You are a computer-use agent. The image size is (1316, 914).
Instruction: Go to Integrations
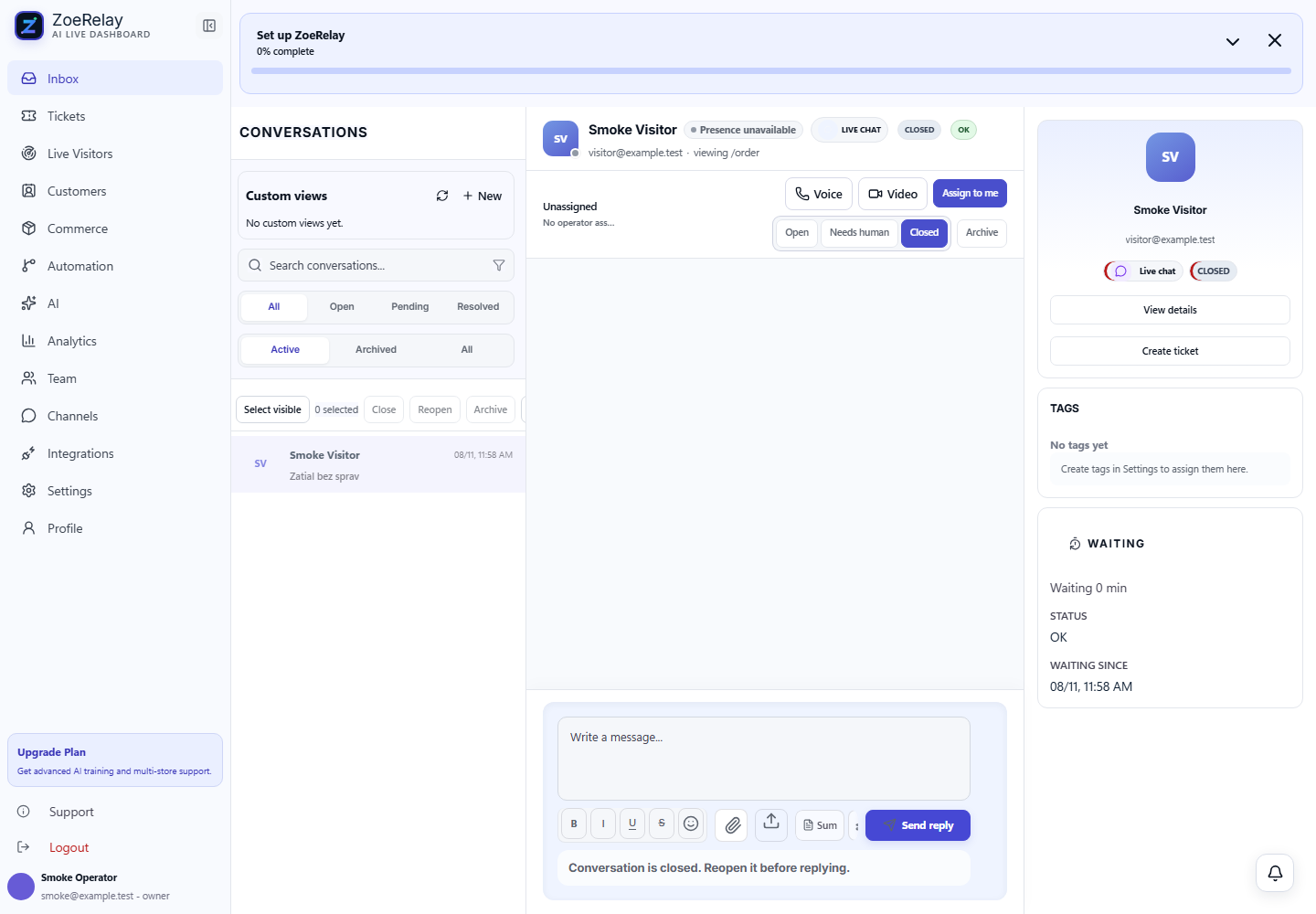[x=115, y=453]
